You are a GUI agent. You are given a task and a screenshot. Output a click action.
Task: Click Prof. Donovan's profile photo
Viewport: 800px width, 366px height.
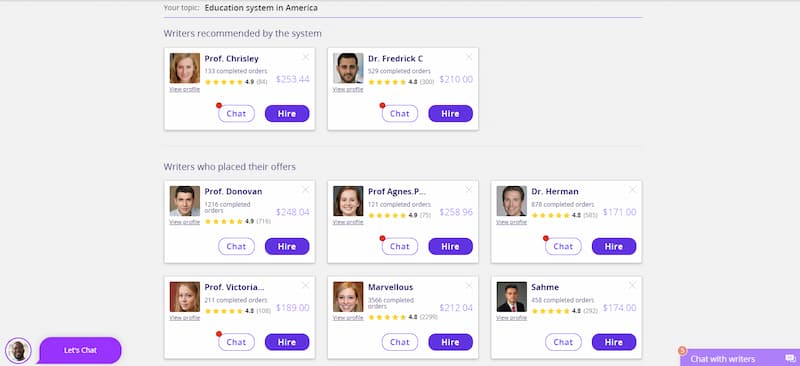[x=185, y=201]
